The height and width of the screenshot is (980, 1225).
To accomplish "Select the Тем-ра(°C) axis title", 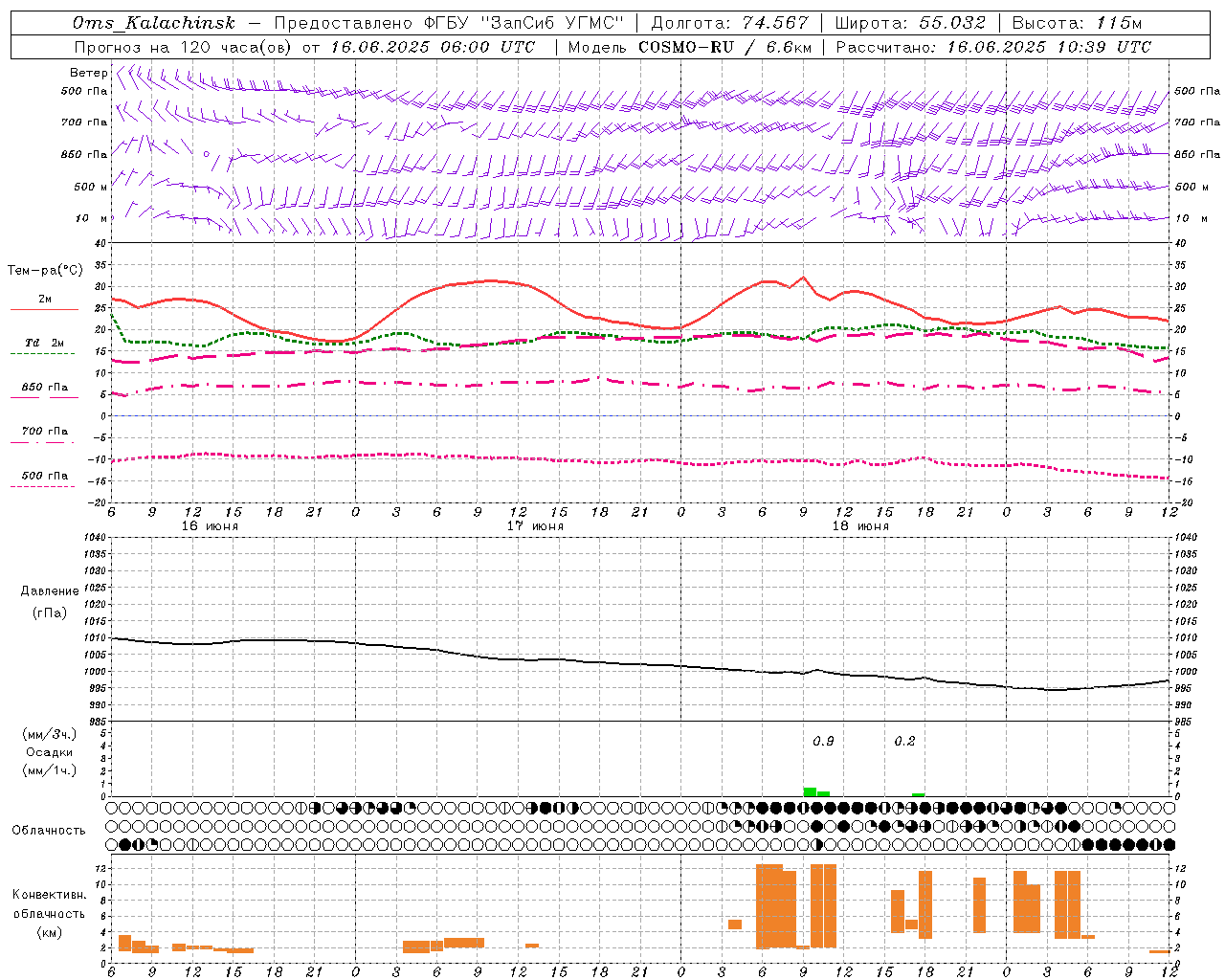I will (45, 271).
